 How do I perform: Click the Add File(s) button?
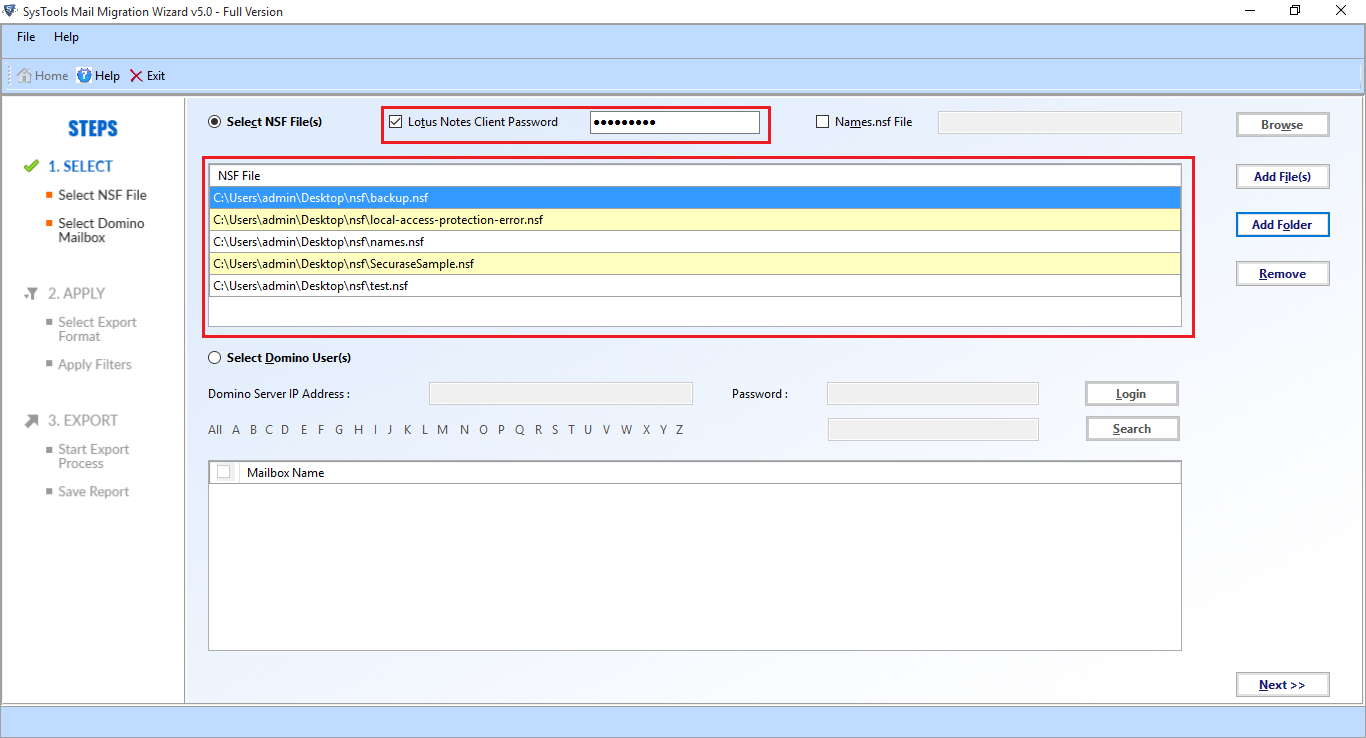coord(1283,177)
